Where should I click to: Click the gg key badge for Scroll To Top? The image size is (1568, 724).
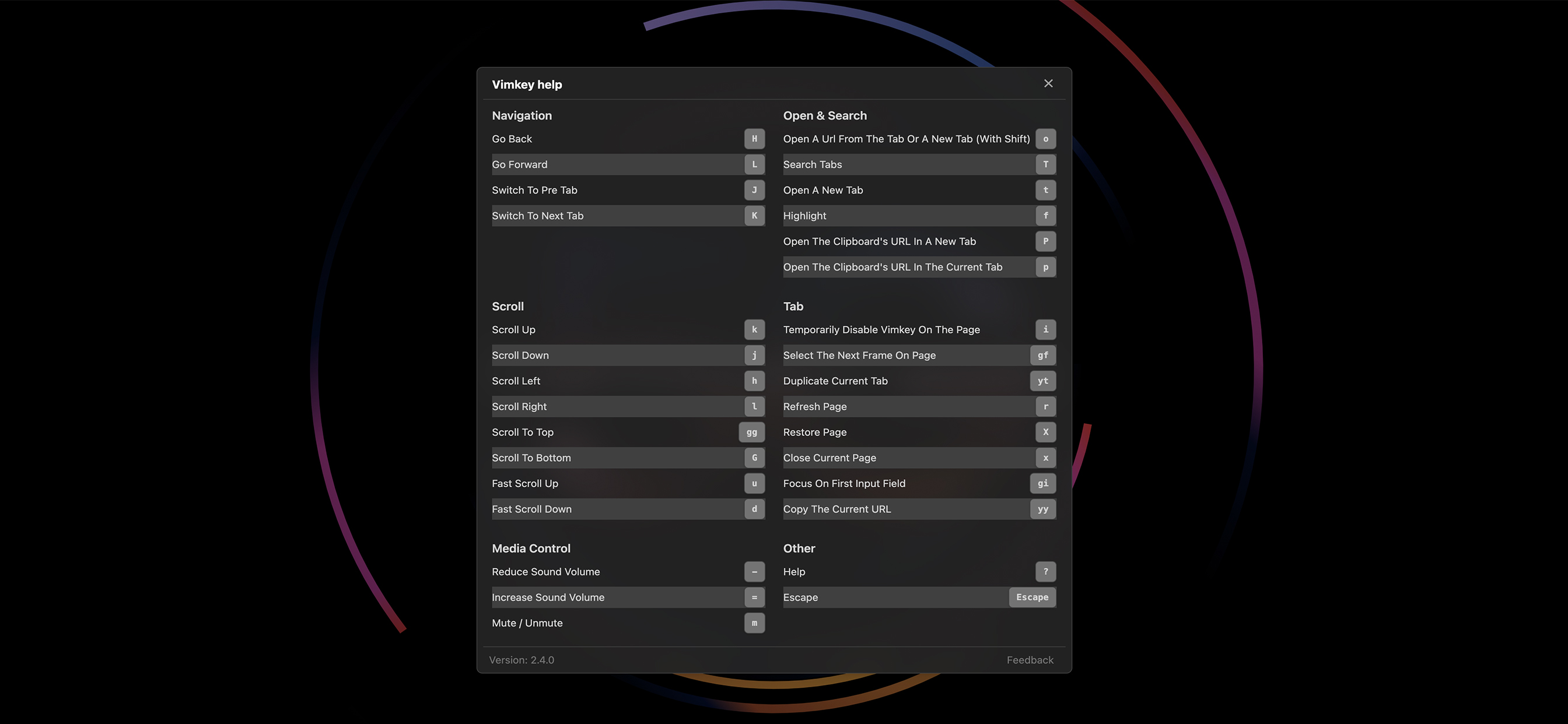pyautogui.click(x=752, y=431)
